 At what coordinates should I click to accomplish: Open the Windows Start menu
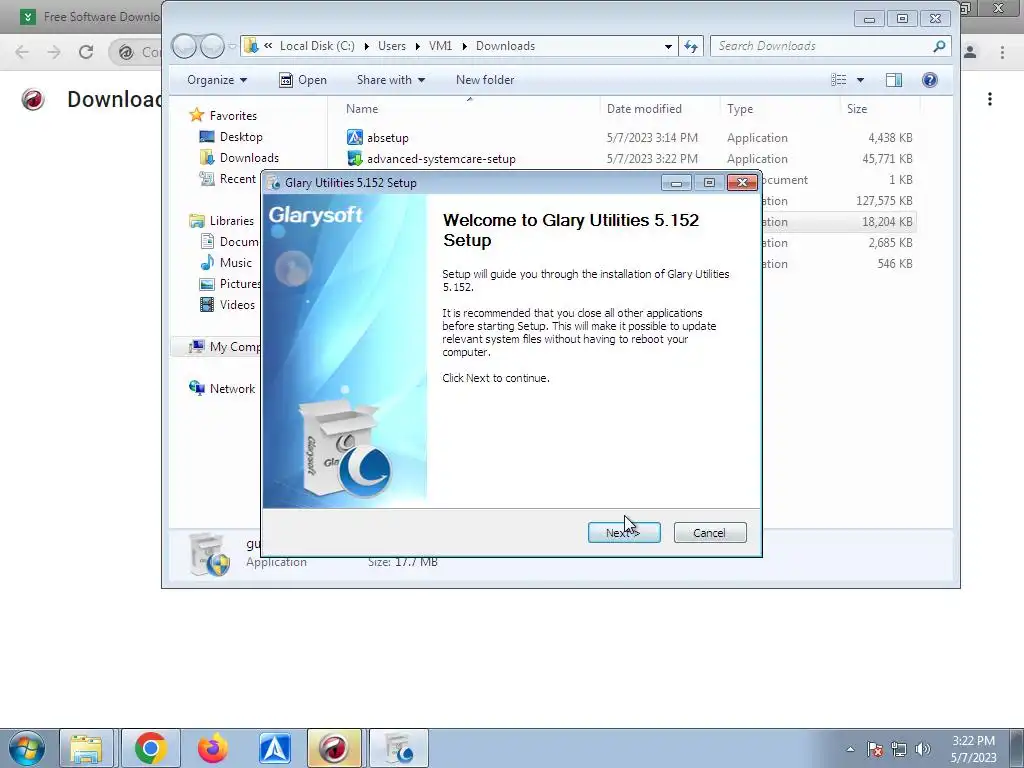(26, 748)
